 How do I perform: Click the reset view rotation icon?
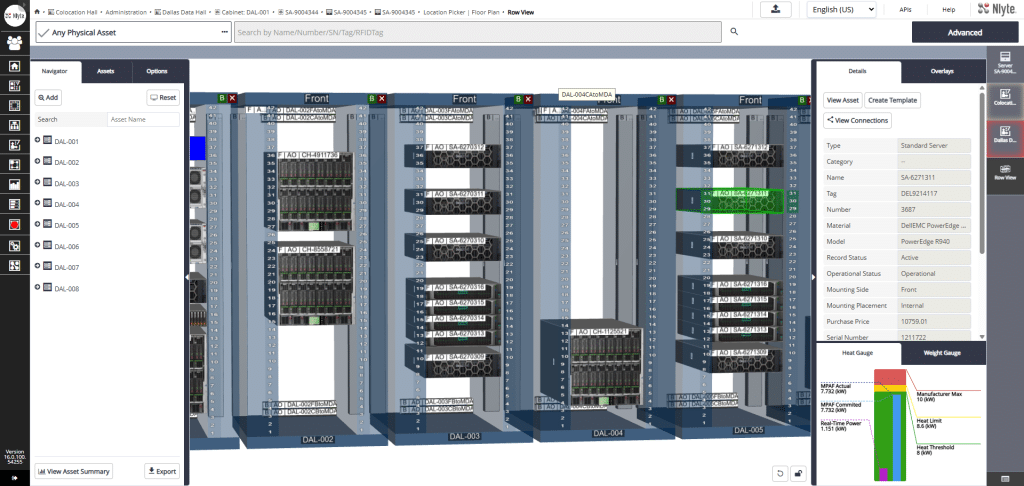tap(780, 472)
